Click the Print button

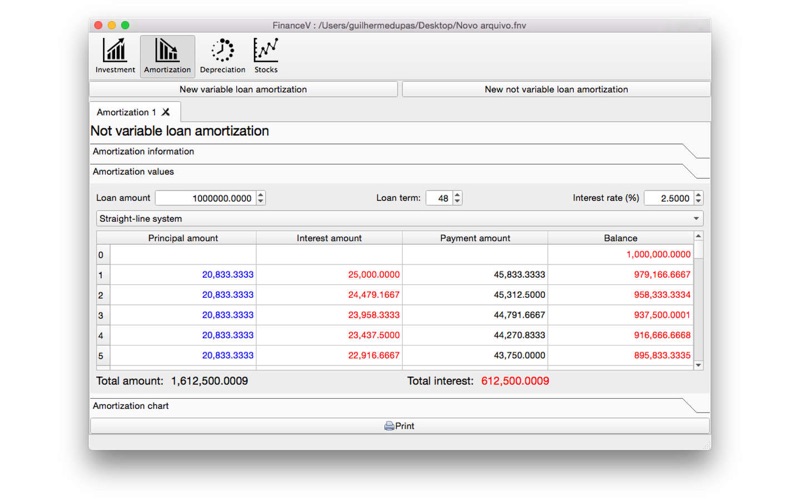pos(399,426)
